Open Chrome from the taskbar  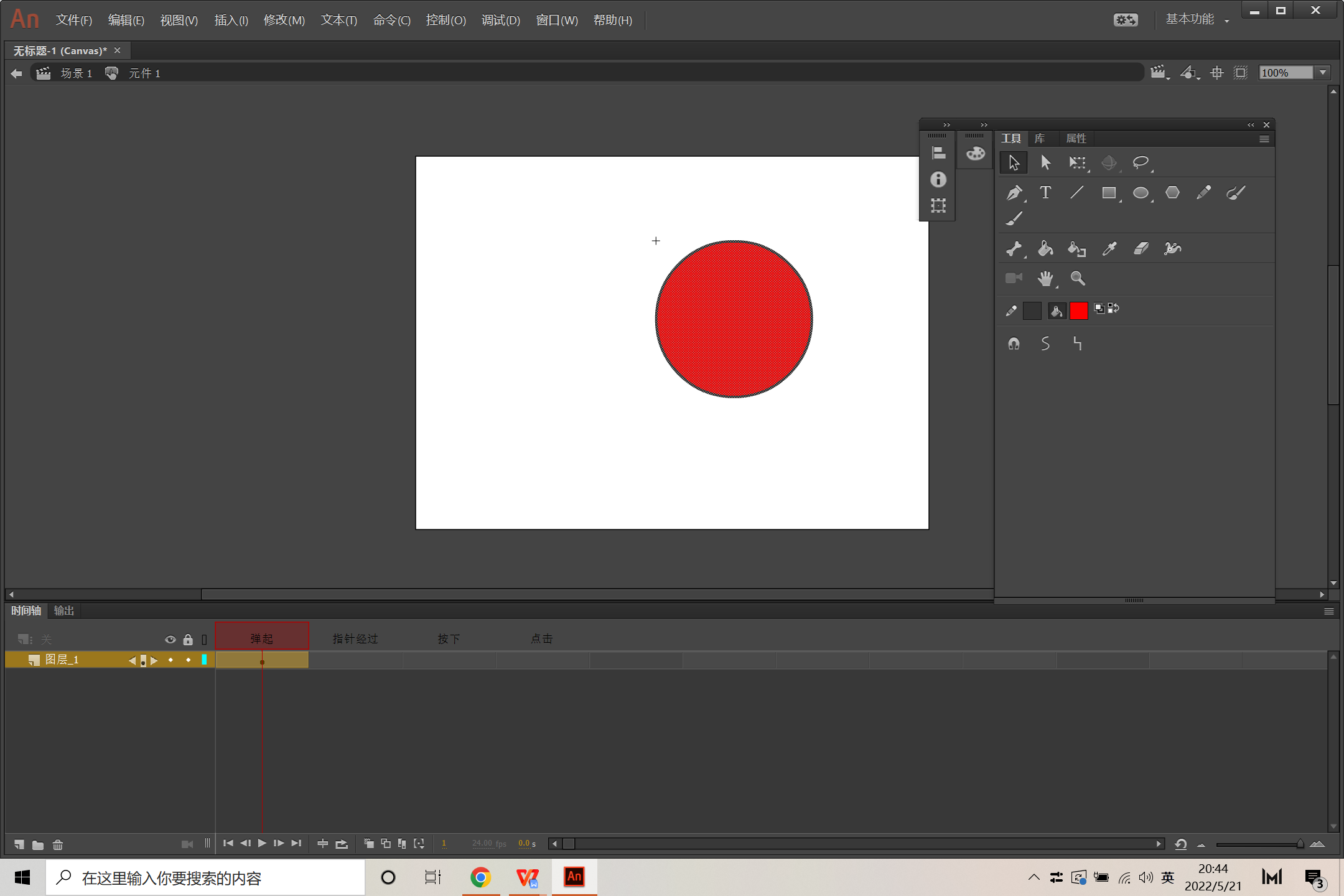(480, 877)
